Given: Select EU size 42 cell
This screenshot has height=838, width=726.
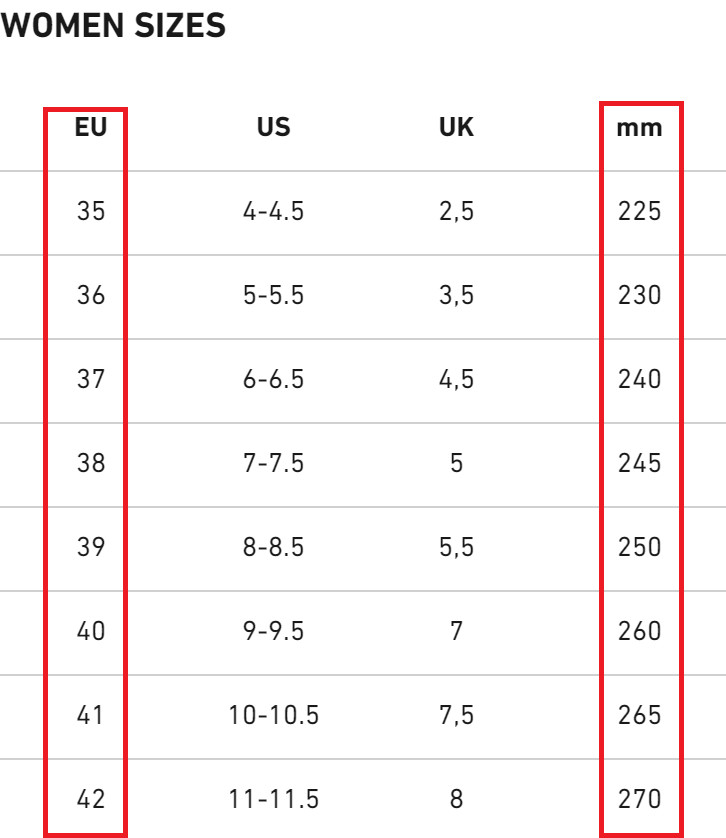Looking at the screenshot, I should [x=90, y=800].
